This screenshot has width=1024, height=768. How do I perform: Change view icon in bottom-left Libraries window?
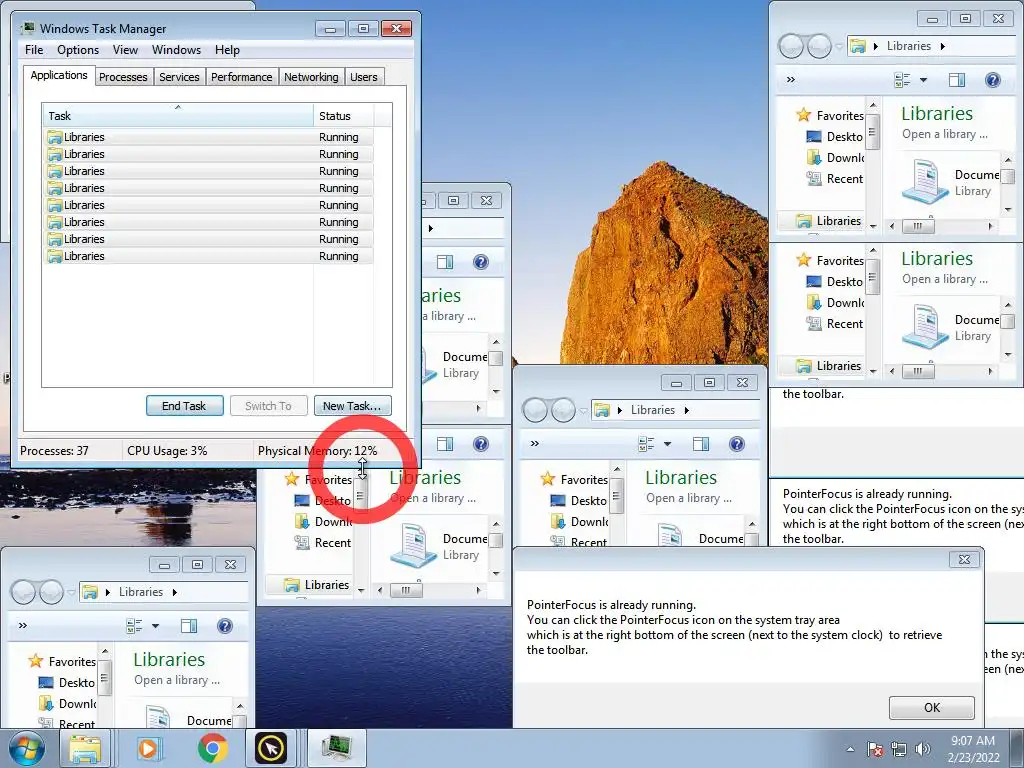pyautogui.click(x=134, y=626)
